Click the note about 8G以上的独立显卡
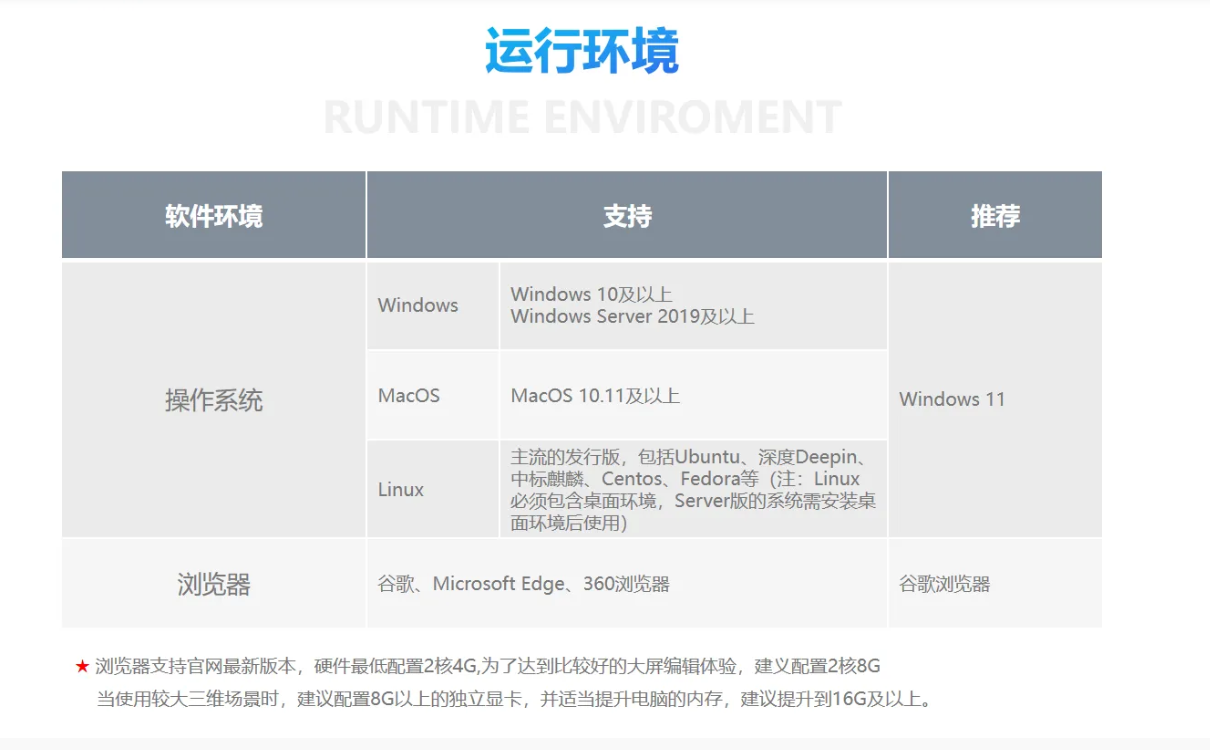This screenshot has width=1210, height=750. [517, 699]
